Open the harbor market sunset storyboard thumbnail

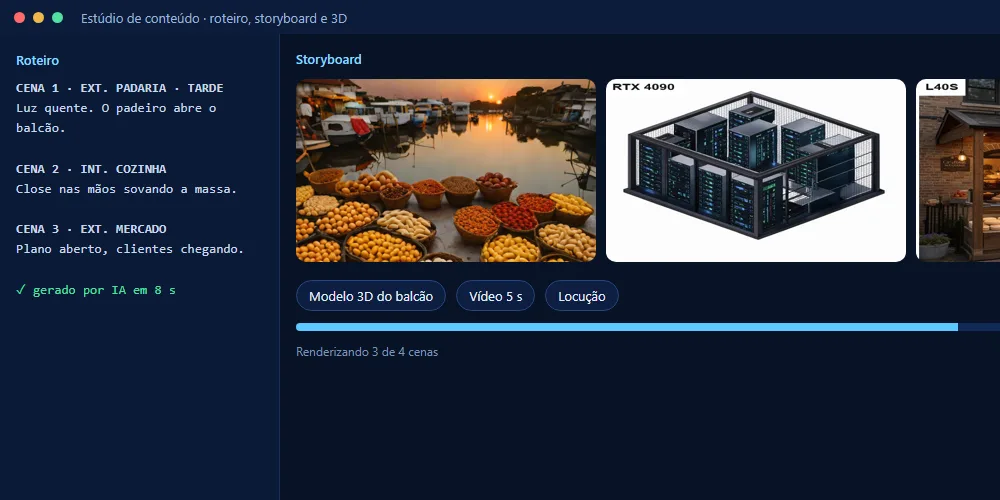tap(446, 170)
